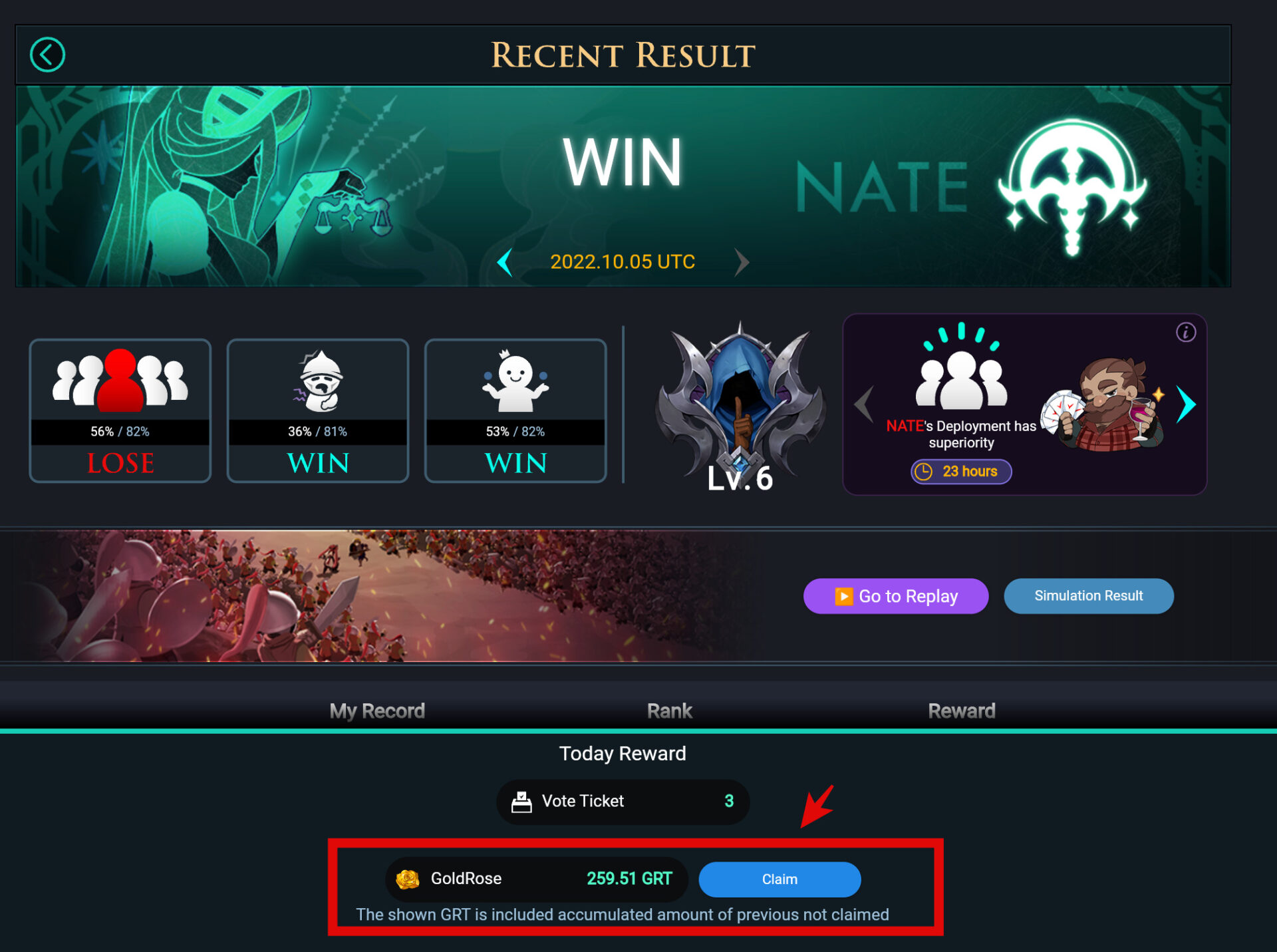The height and width of the screenshot is (952, 1277).
Task: Click the clock icon next to 23 hours
Action: coord(923,472)
